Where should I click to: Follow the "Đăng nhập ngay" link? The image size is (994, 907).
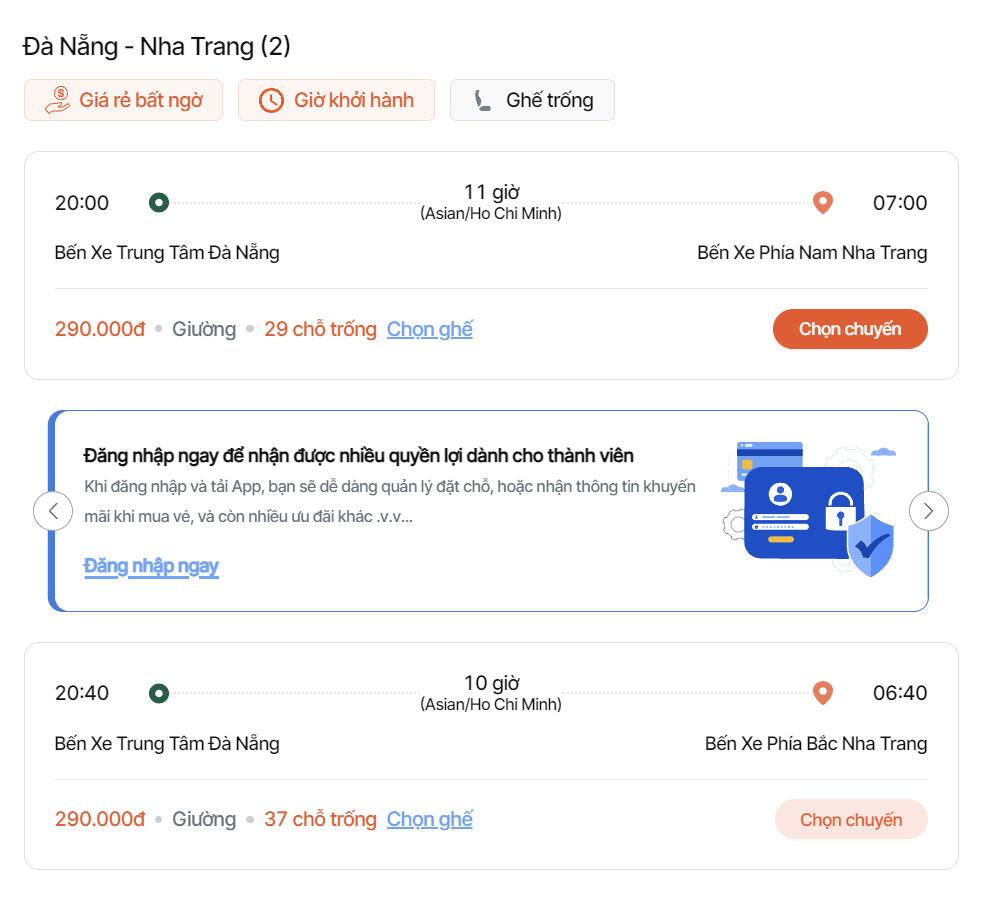tap(151, 566)
